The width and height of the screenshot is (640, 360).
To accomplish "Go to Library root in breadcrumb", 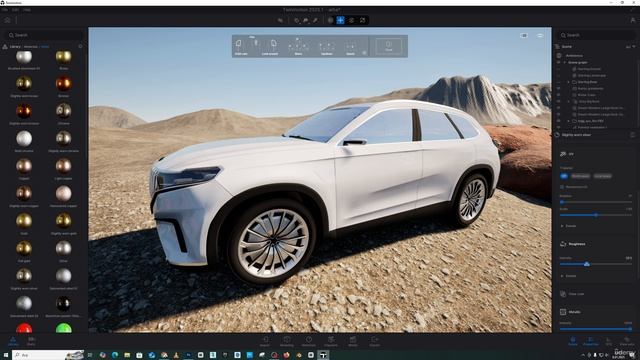I will (x=15, y=47).
